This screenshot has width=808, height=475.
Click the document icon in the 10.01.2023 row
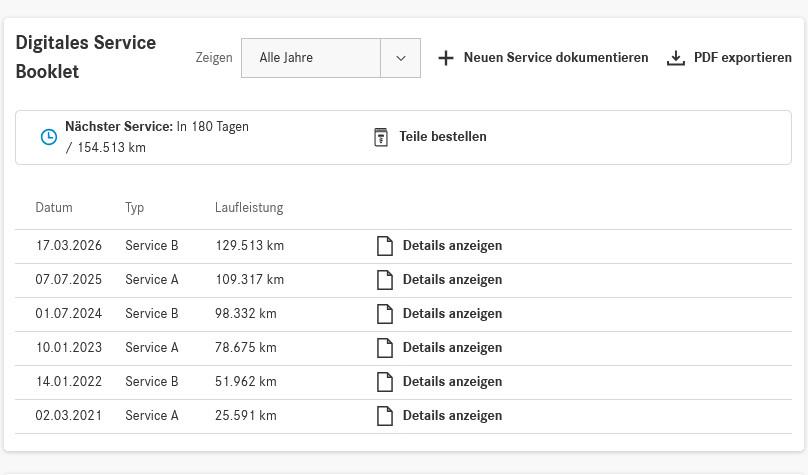(x=385, y=348)
